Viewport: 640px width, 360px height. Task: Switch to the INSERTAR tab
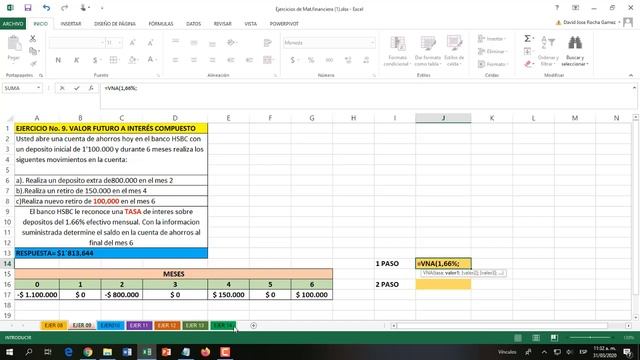(71, 24)
